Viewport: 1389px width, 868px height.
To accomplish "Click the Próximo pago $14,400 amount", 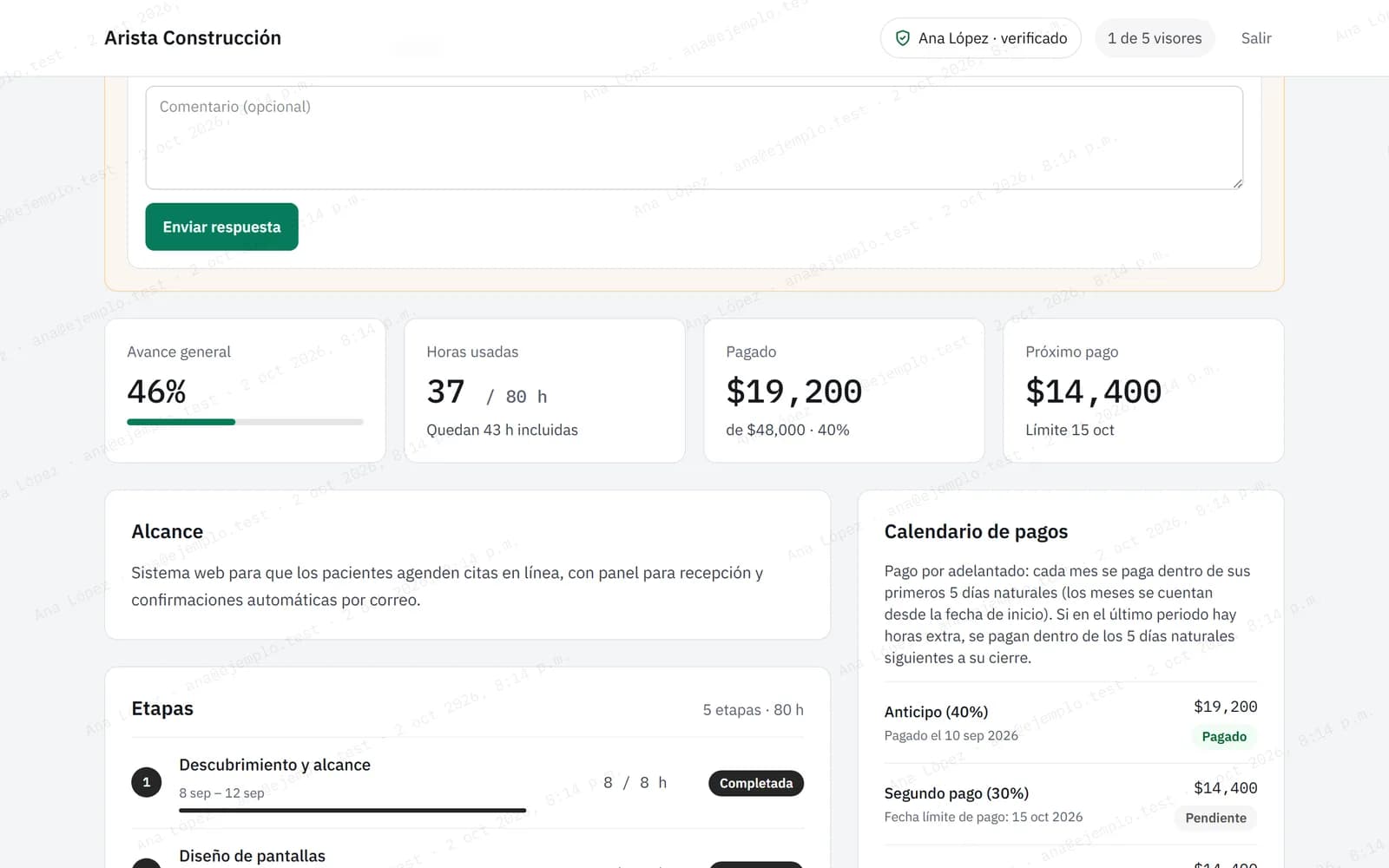I will [x=1093, y=391].
